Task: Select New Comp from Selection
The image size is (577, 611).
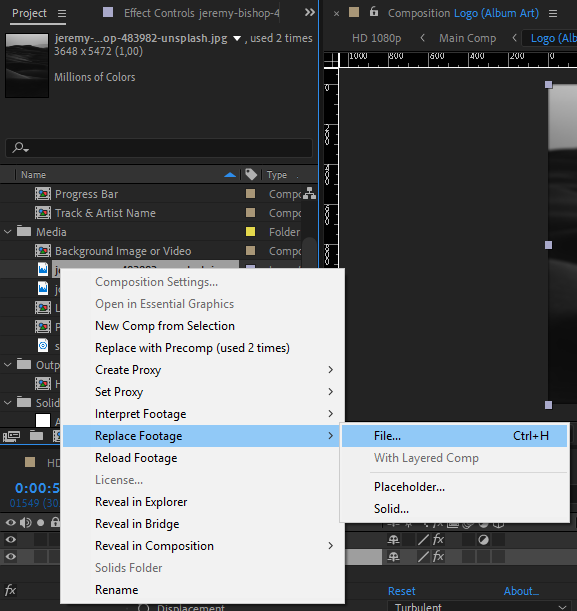Action: (201, 326)
